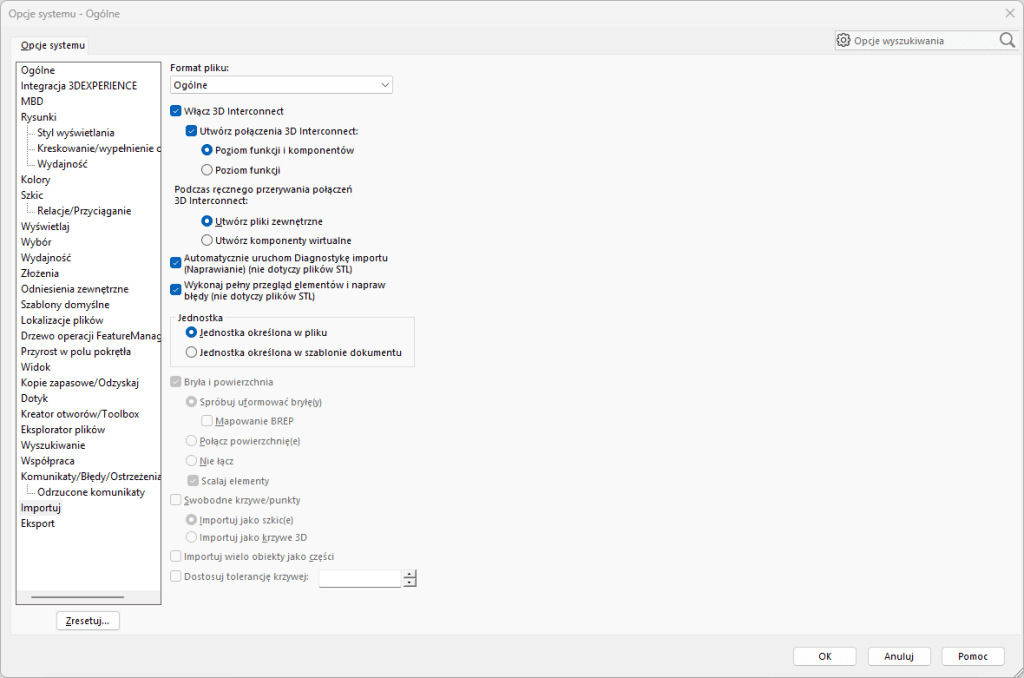Open the Format pliku dropdown
This screenshot has height=678, width=1024.
point(281,85)
